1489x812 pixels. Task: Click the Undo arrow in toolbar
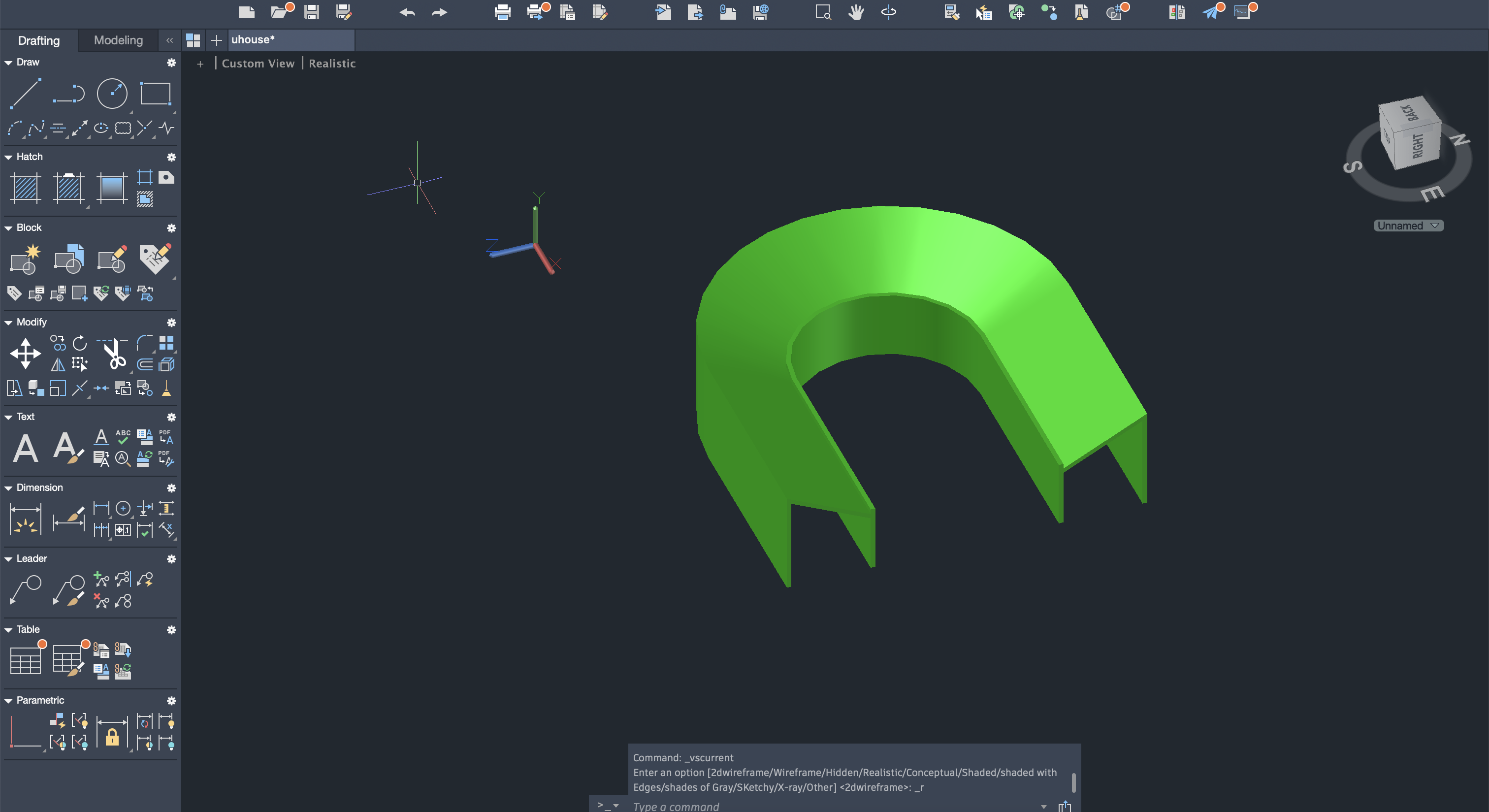[408, 12]
